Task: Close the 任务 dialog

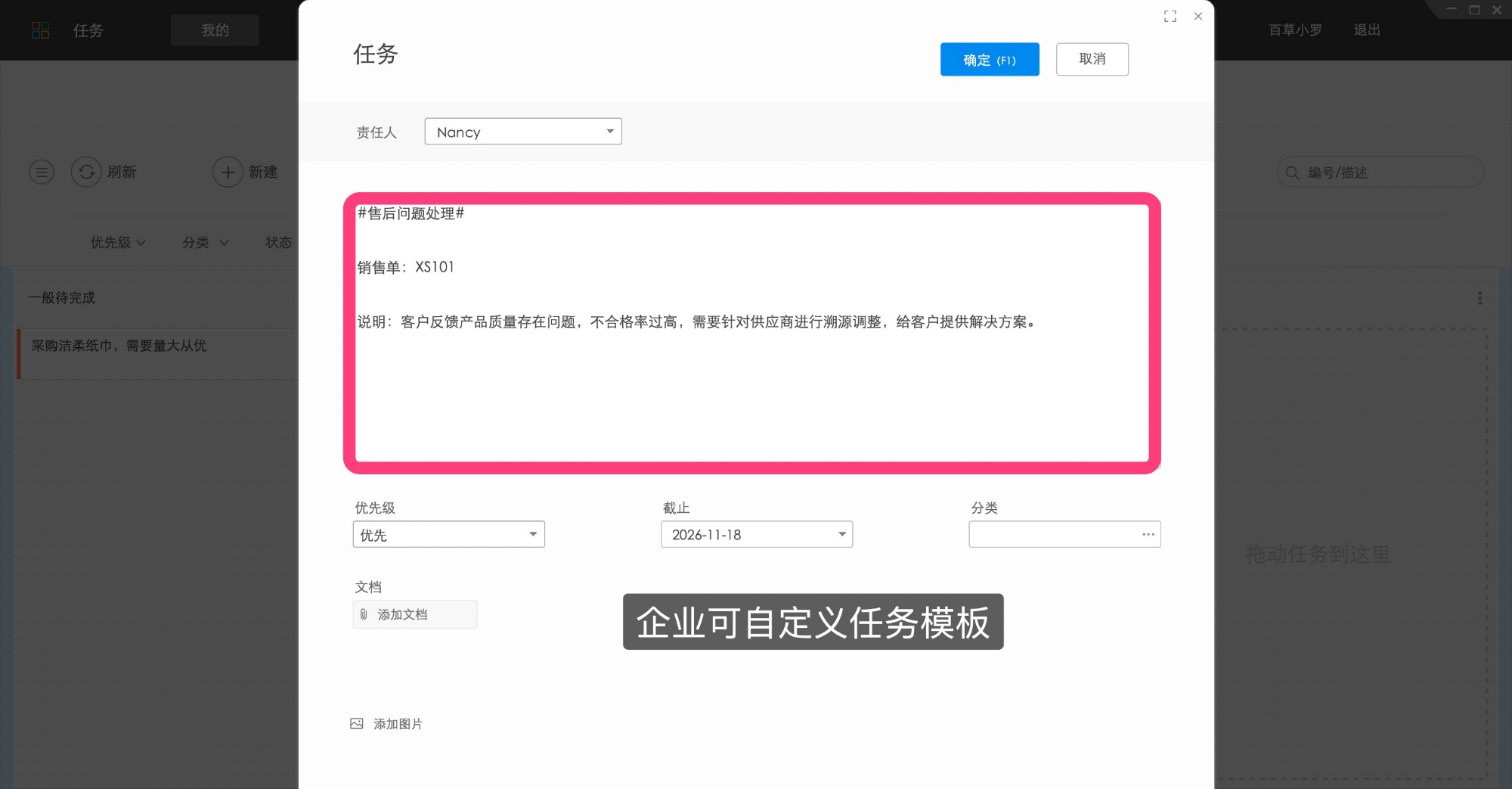Action: 1198,17
